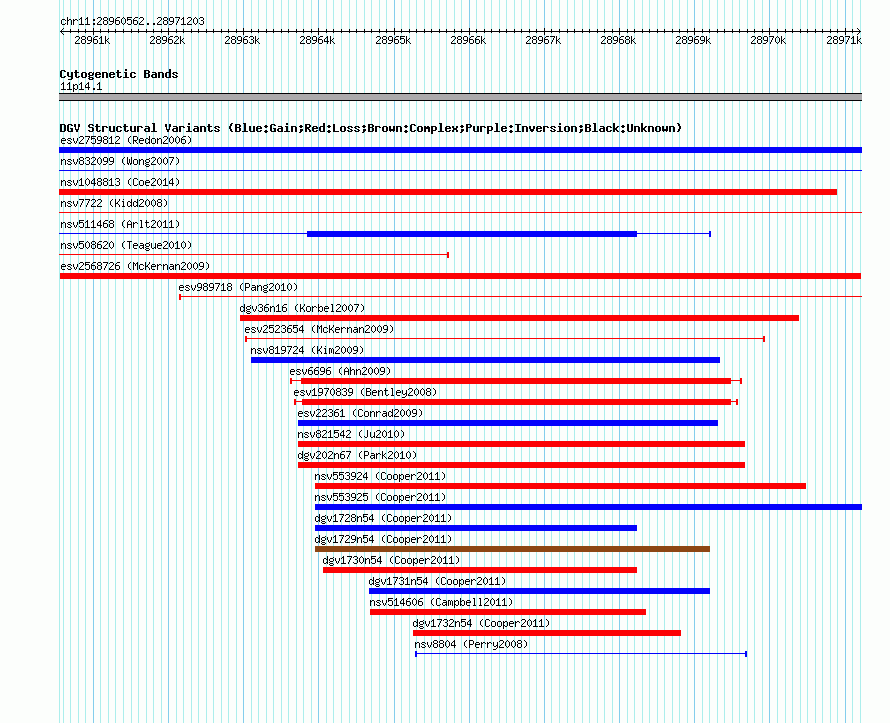The width and height of the screenshot is (890, 723).
Task: Open dgv1728n54 (Cooper2011) label
Action: [383, 518]
